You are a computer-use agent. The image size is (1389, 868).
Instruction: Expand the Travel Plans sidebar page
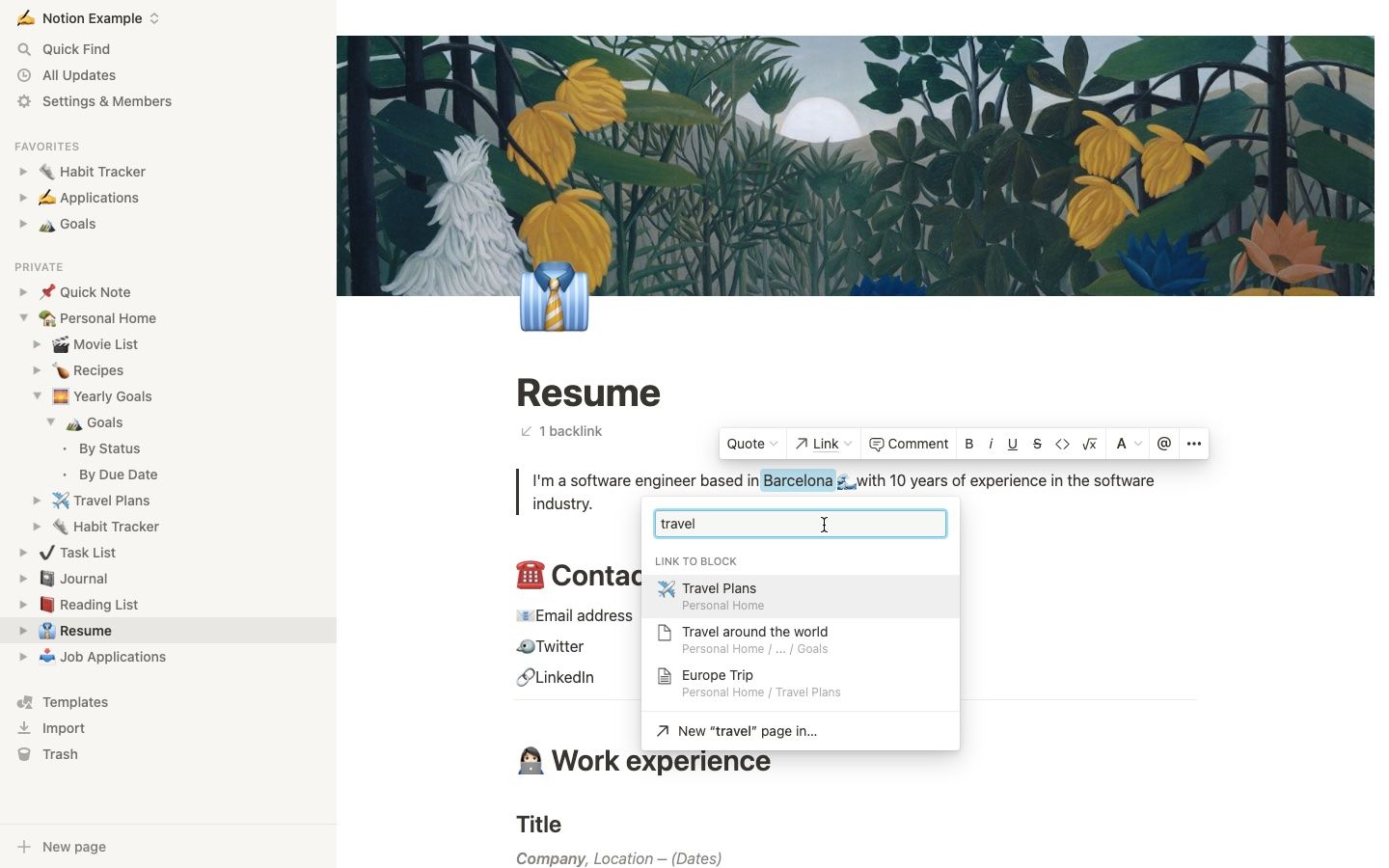(x=38, y=501)
